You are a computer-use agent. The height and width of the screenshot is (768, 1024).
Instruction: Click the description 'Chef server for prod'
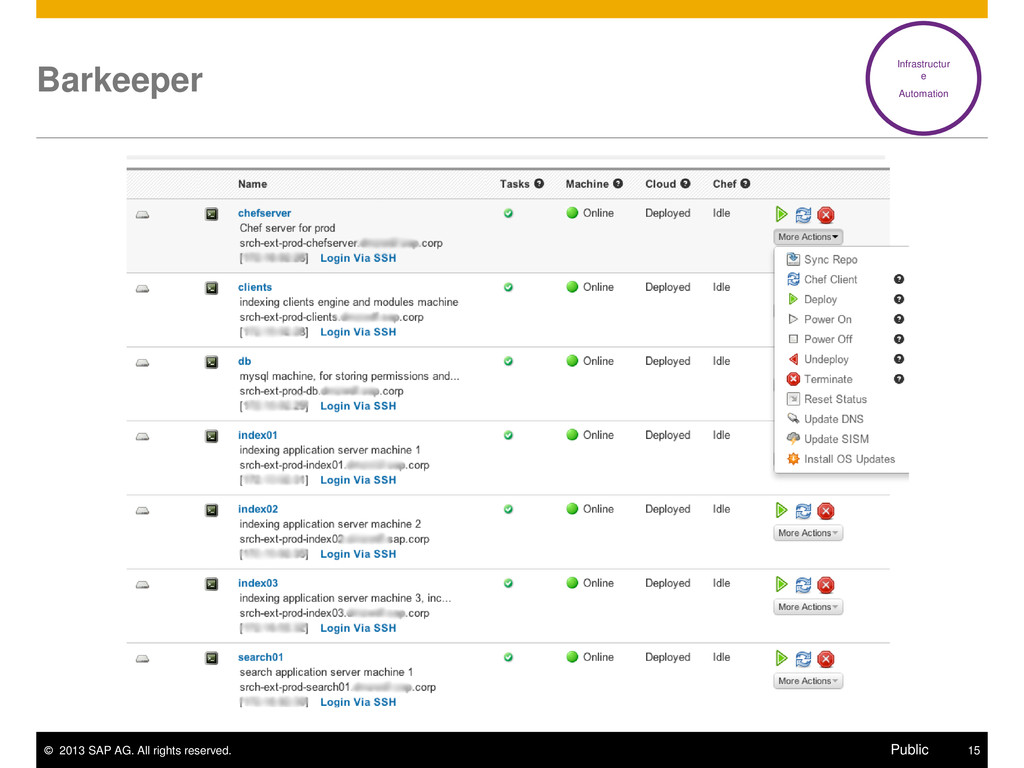(287, 228)
